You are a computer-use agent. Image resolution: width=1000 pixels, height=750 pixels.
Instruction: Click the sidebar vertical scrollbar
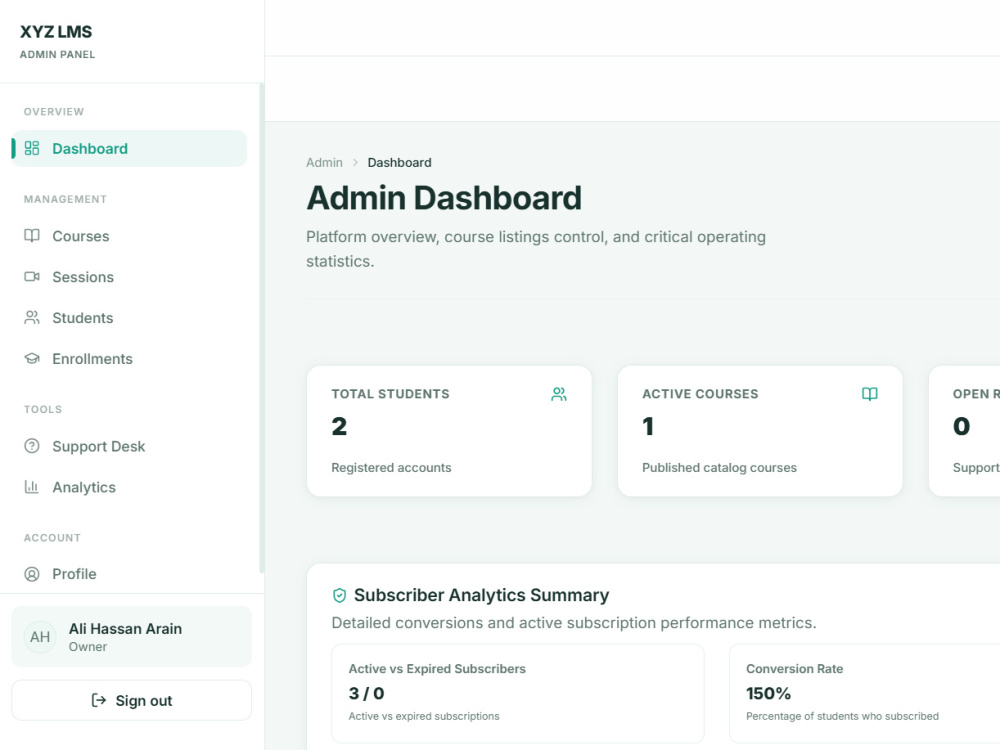[x=261, y=328]
